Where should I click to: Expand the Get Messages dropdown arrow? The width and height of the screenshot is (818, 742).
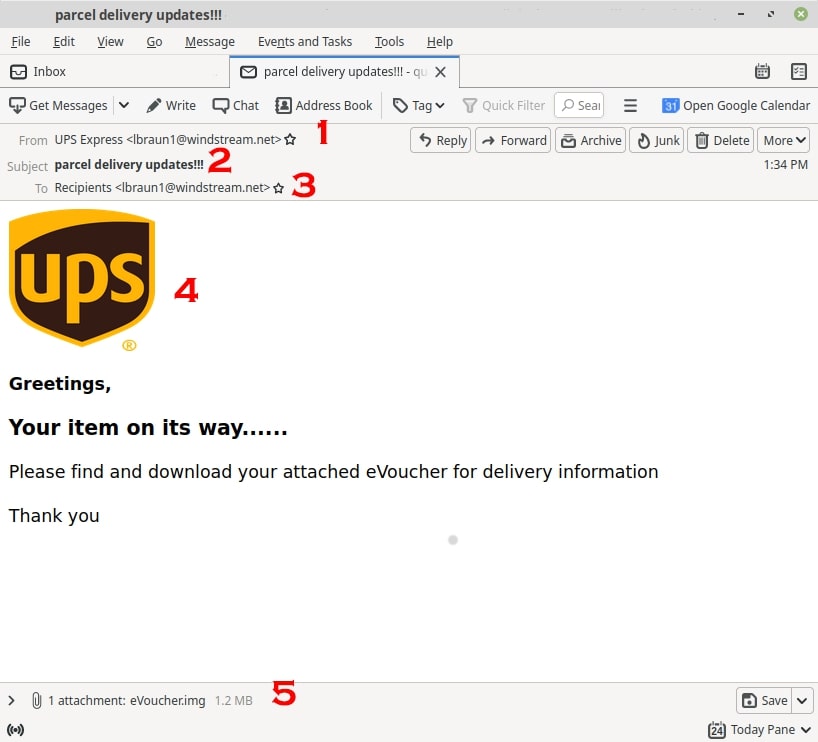coord(124,105)
